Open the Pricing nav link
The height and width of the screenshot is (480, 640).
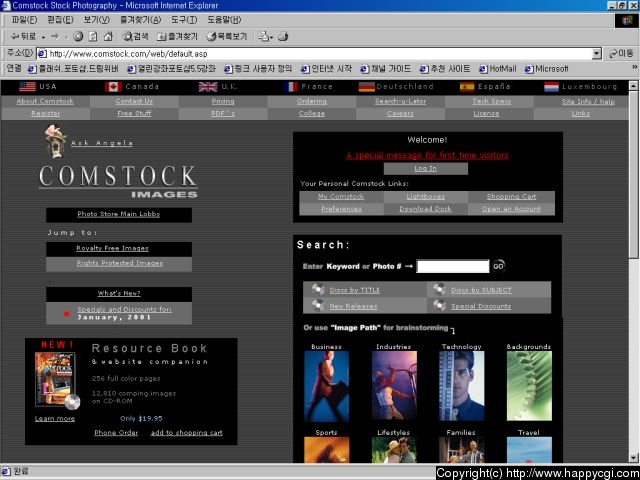pyautogui.click(x=223, y=101)
